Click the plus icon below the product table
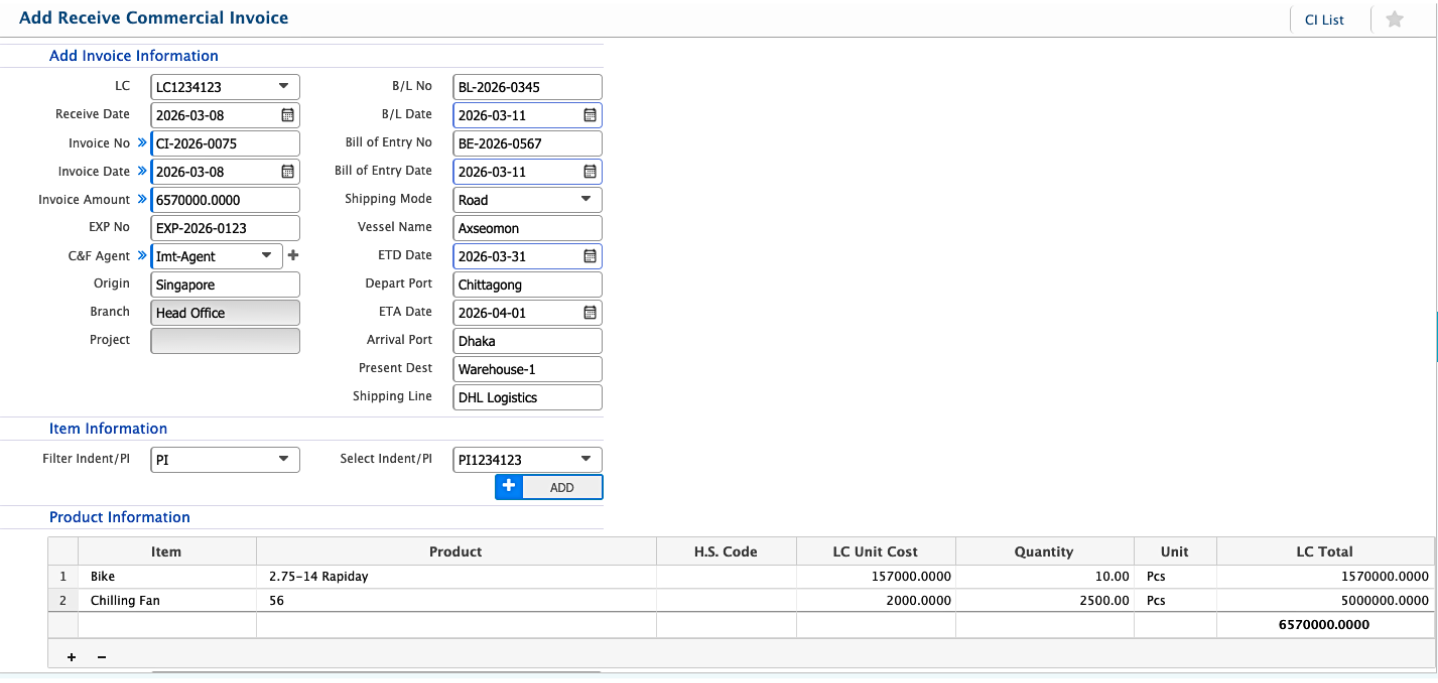 tap(70, 656)
